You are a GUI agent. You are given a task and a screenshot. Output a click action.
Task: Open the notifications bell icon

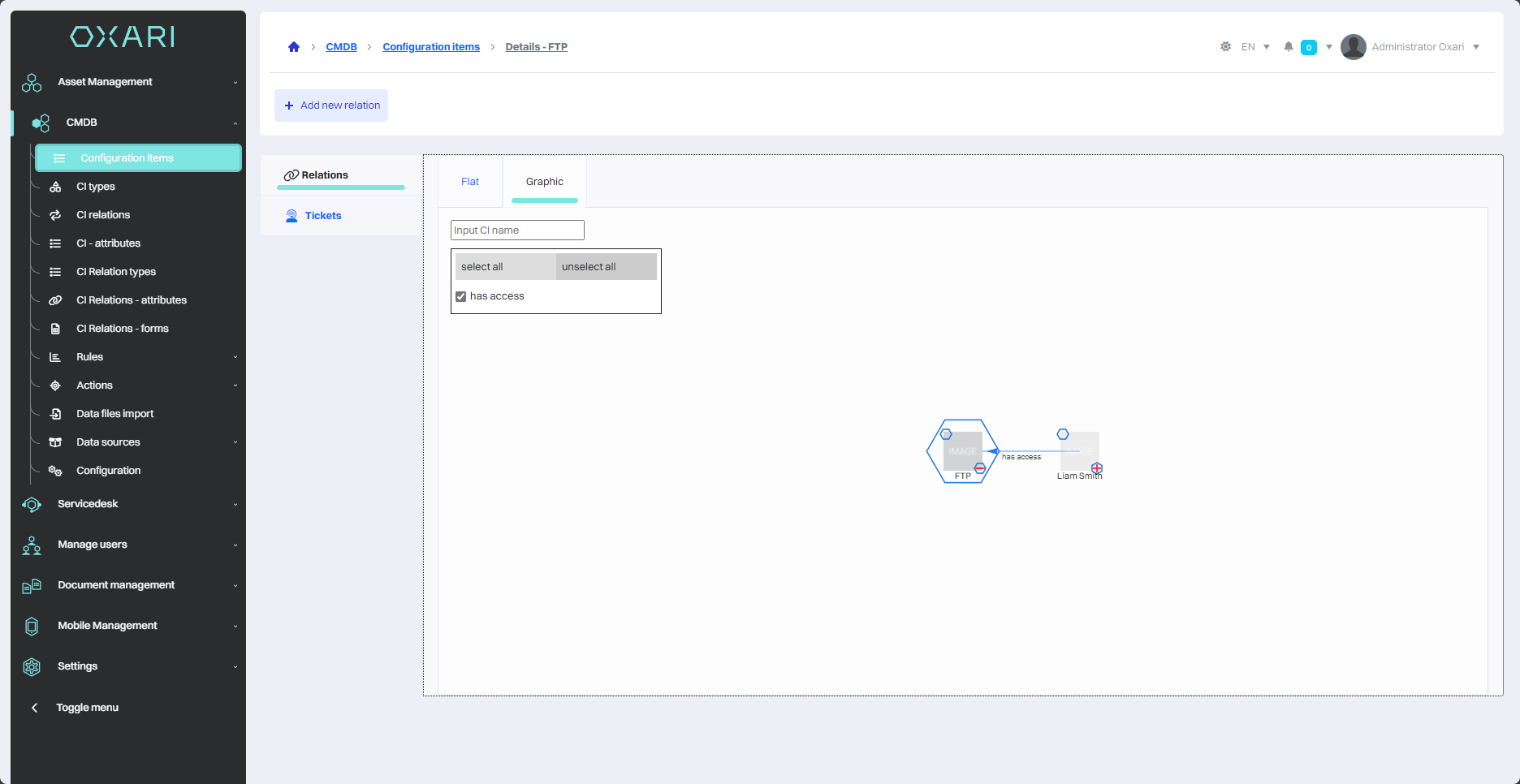click(x=1288, y=47)
